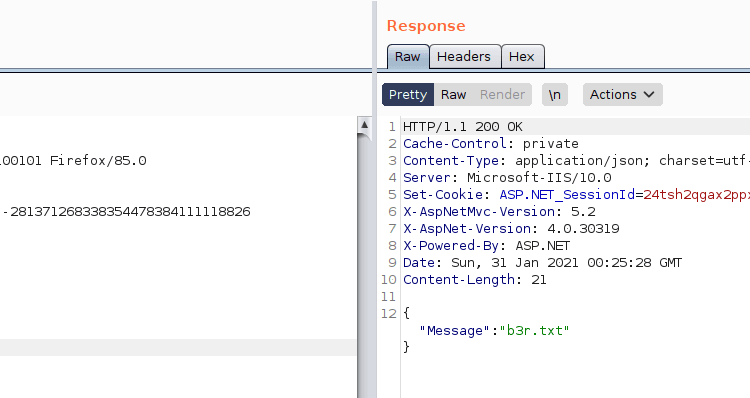Click the Server: Microsoft-IIS/10.0 line
The width and height of the screenshot is (750, 398).
pos(507,177)
